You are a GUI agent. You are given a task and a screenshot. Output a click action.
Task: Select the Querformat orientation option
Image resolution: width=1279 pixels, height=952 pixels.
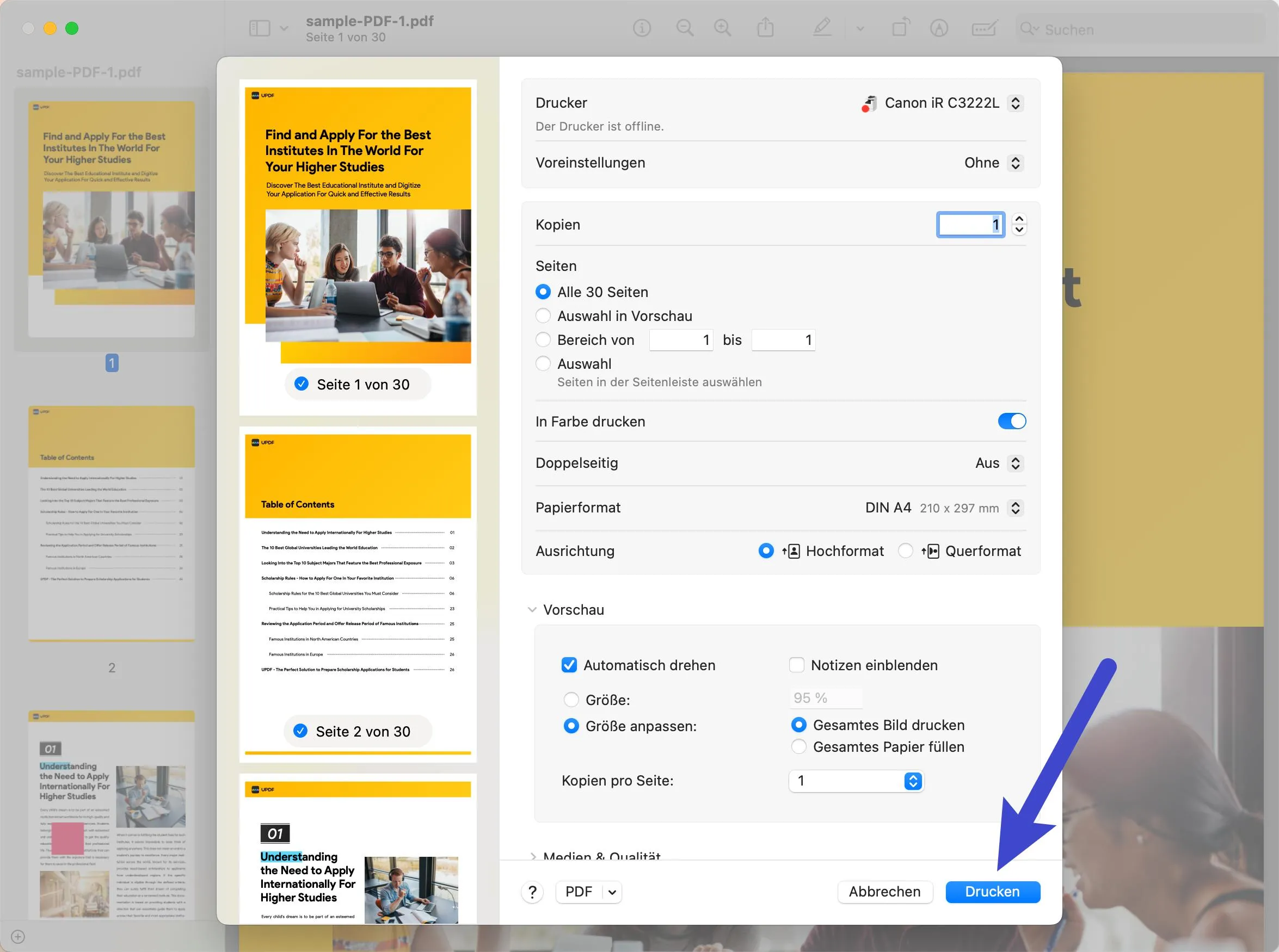(906, 551)
